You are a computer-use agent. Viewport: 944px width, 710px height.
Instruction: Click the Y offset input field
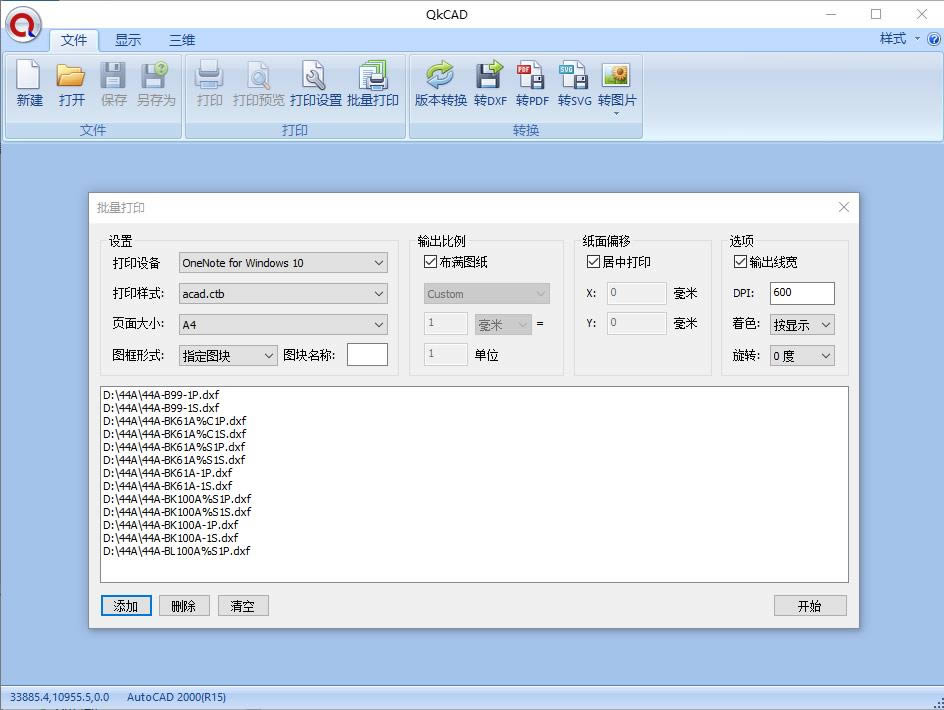pyautogui.click(x=636, y=323)
